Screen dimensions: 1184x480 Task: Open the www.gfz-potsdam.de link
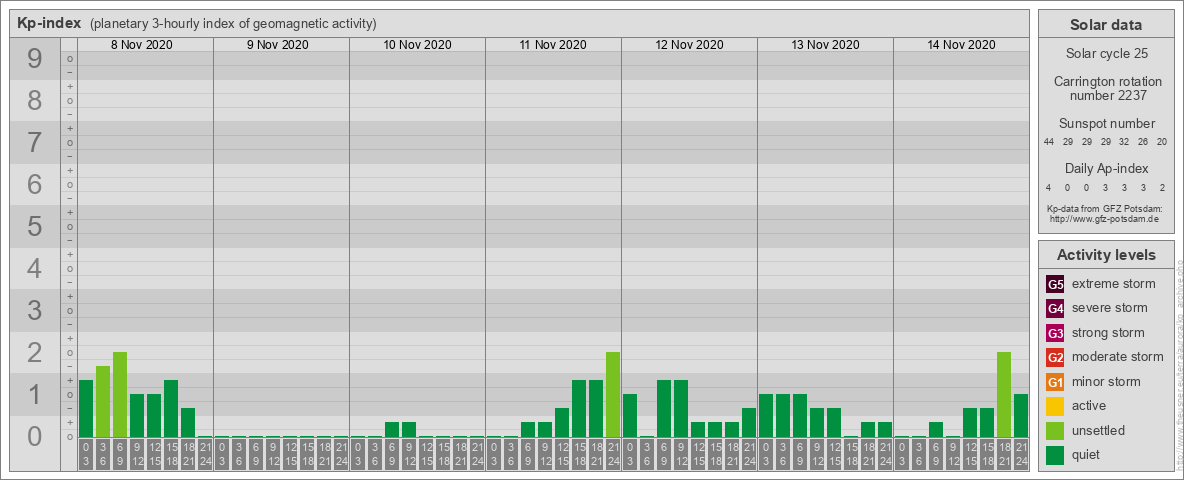click(x=1105, y=219)
